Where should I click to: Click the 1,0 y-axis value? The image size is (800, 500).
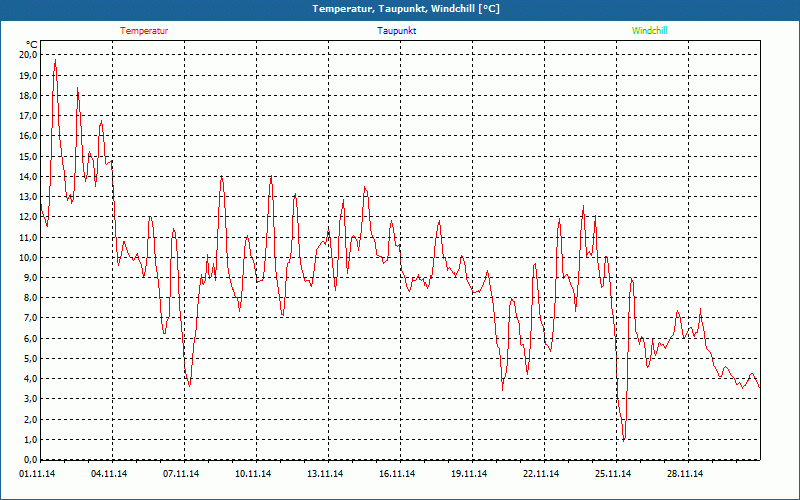pyautogui.click(x=31, y=439)
